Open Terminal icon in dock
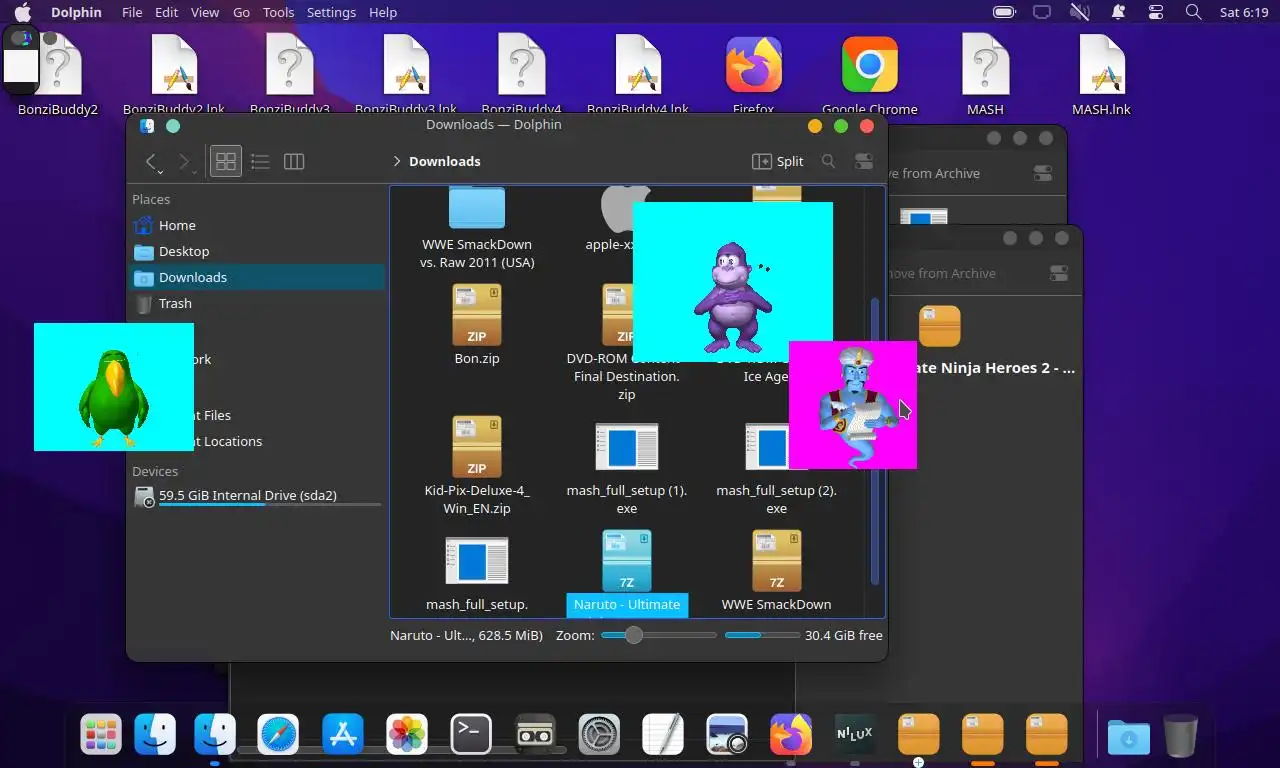Viewport: 1280px width, 768px height. (471, 735)
